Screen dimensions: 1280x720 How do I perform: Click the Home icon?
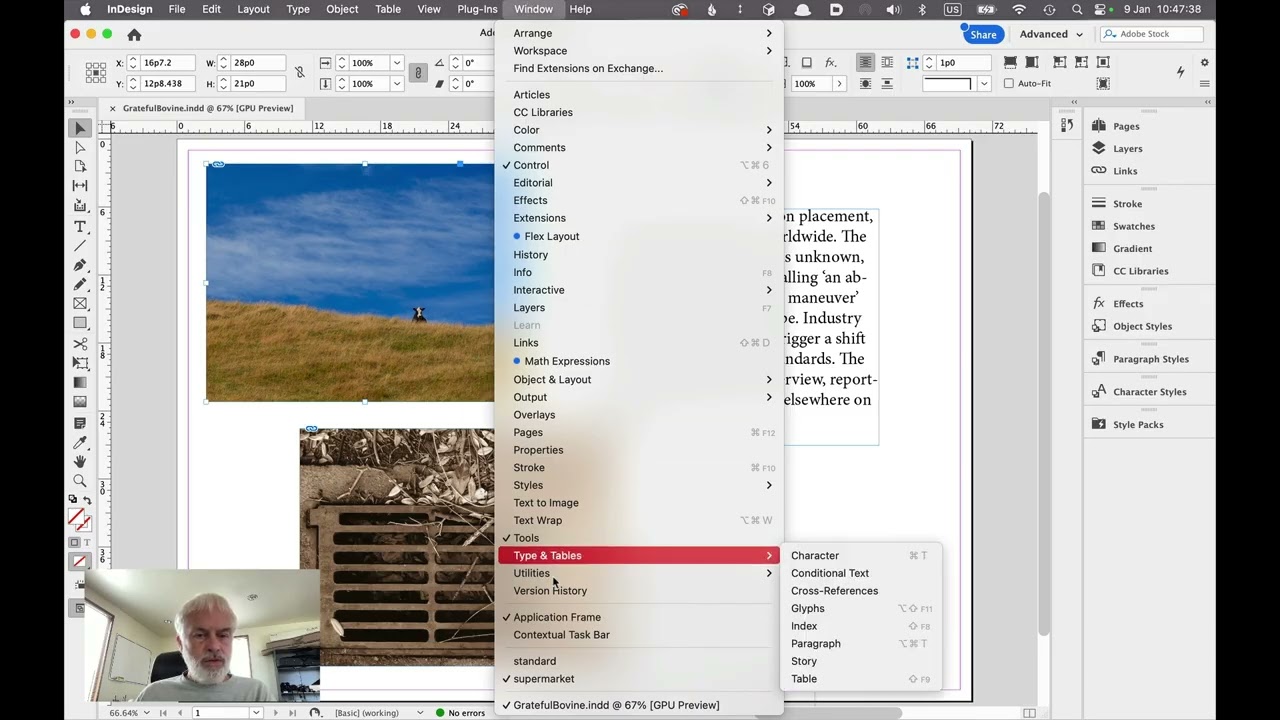134,34
